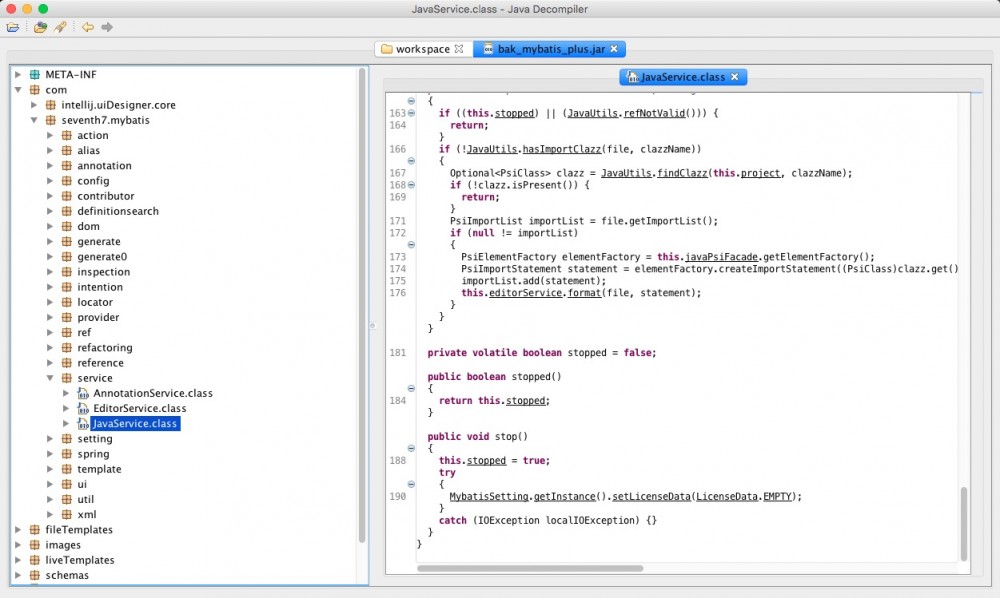Click the tree panel vertical scrollbar

click(x=362, y=305)
